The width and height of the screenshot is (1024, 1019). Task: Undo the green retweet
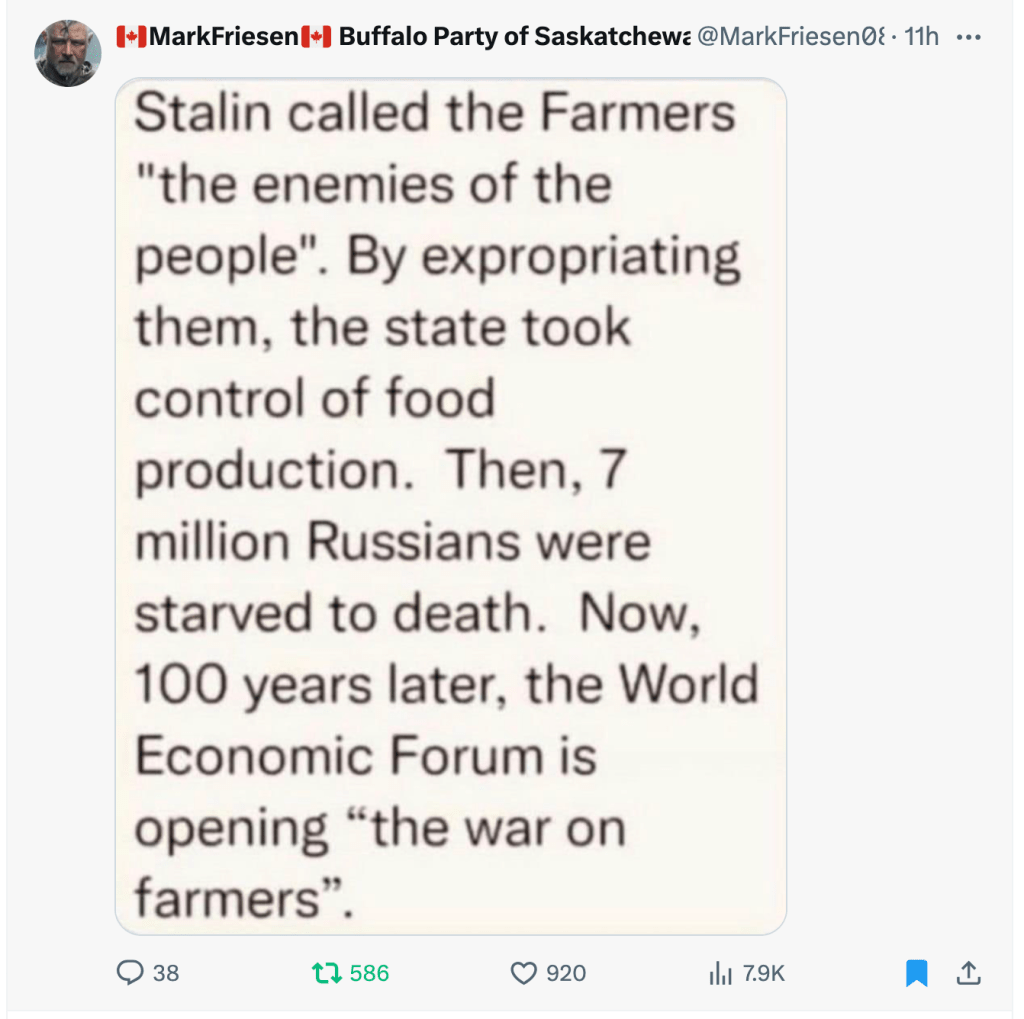[x=324, y=972]
